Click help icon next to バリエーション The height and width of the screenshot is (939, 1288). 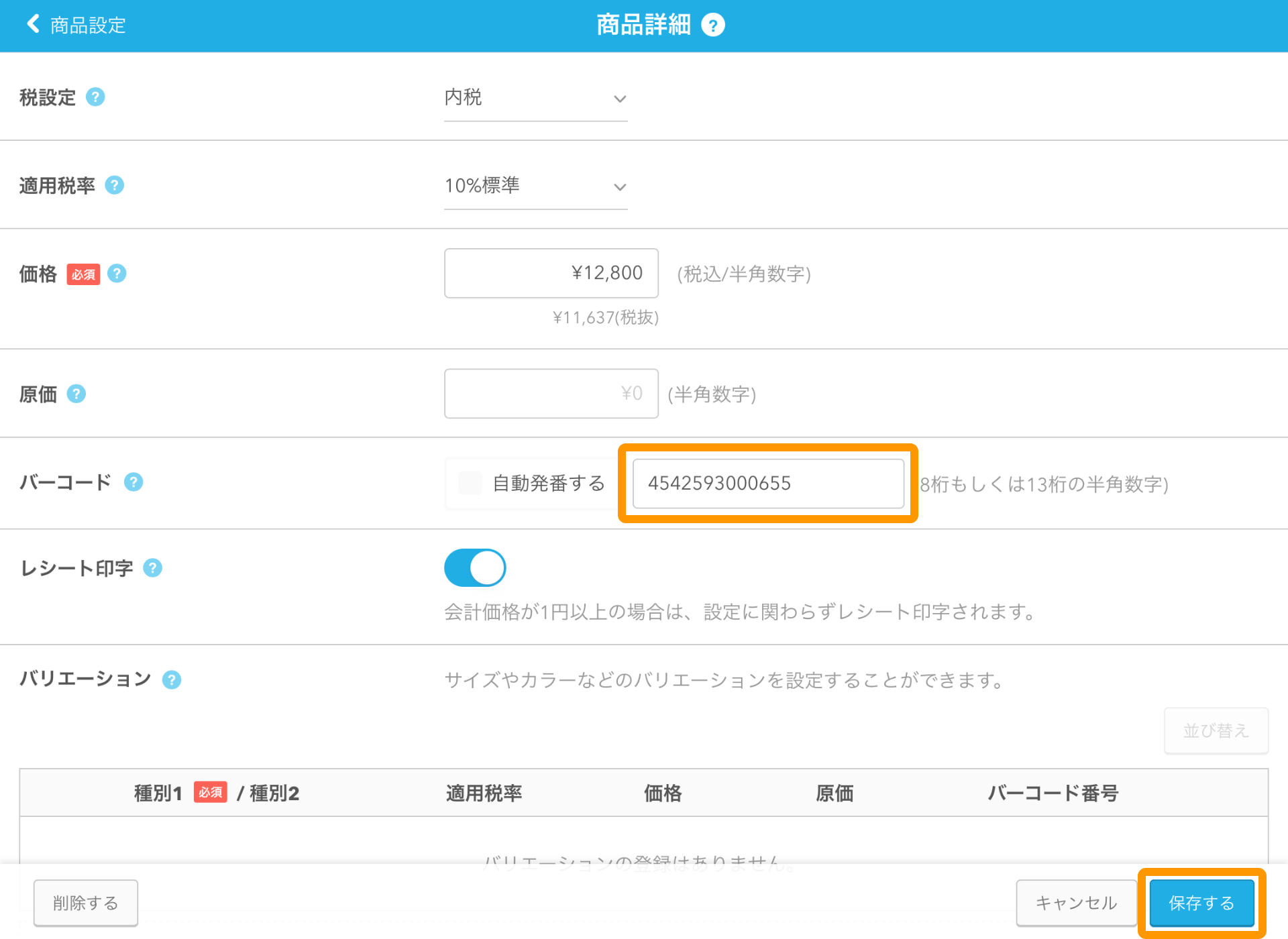[172, 679]
